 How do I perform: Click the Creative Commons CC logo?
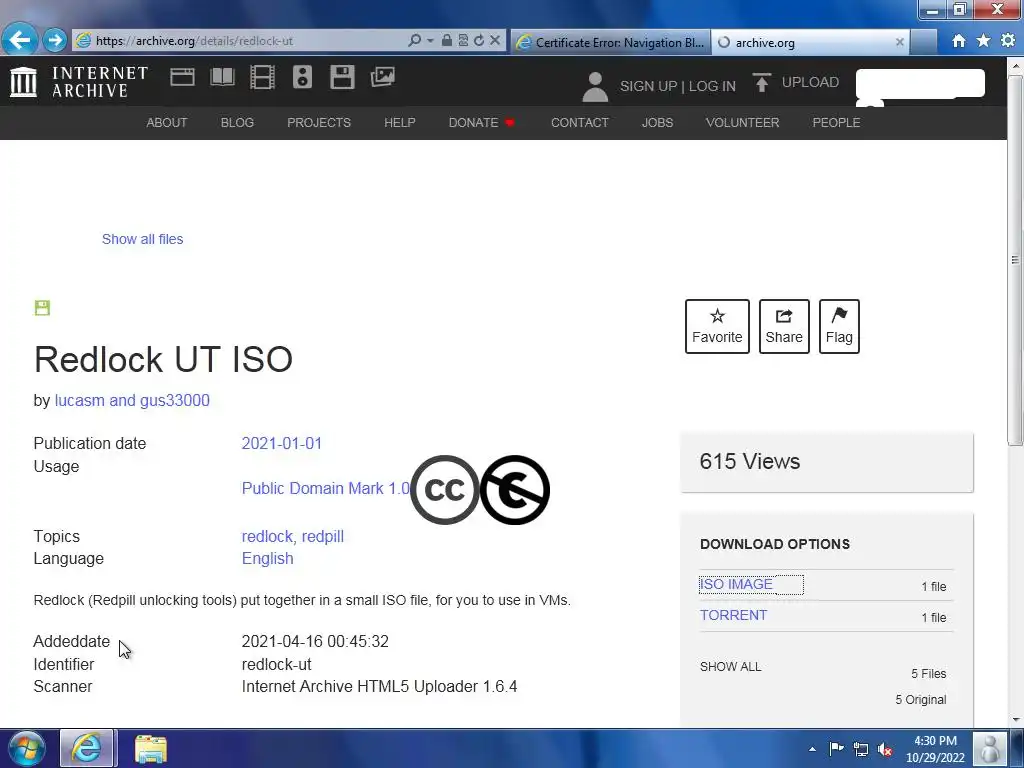click(444, 490)
